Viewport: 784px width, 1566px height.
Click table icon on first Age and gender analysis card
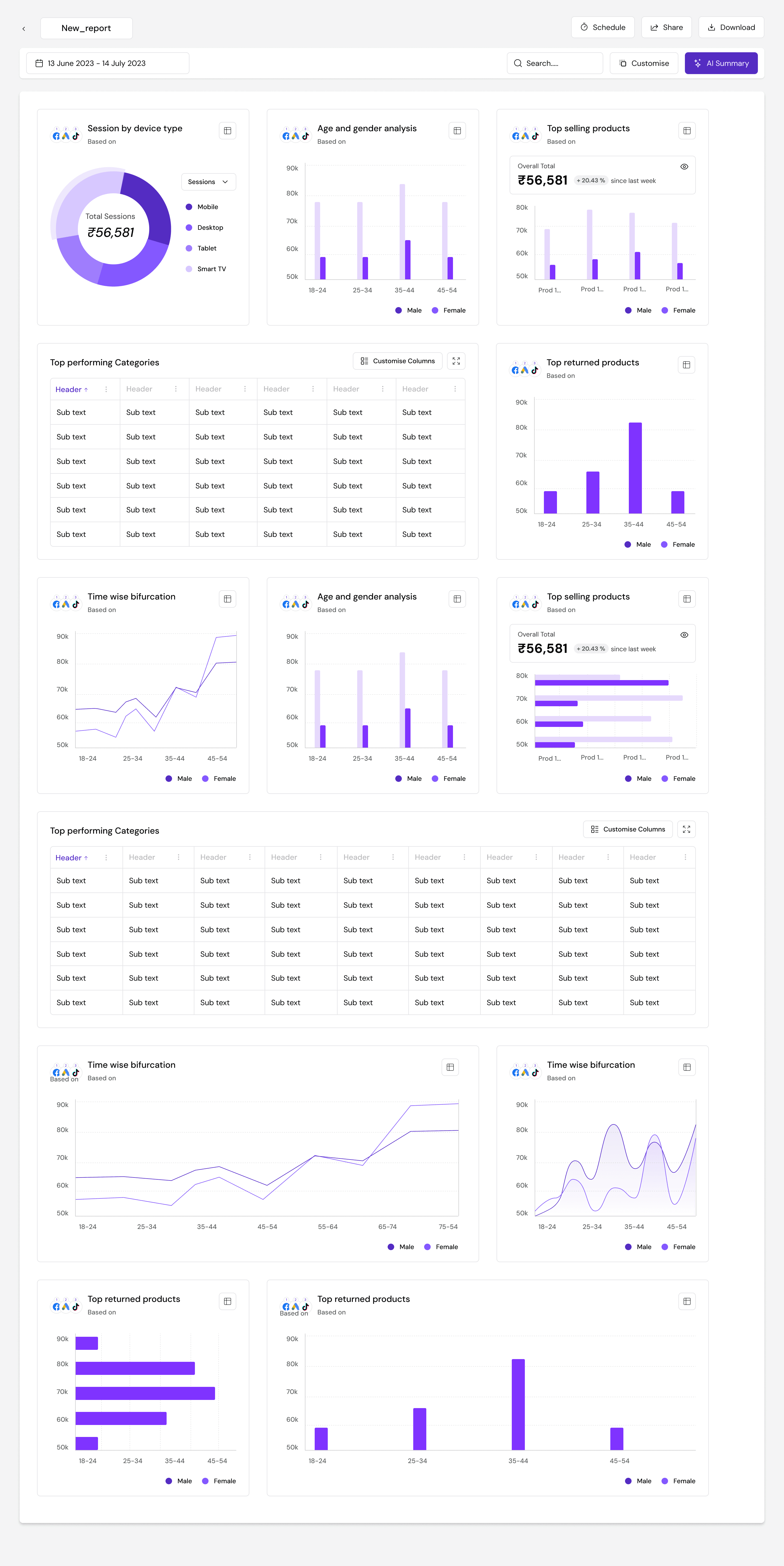point(457,131)
